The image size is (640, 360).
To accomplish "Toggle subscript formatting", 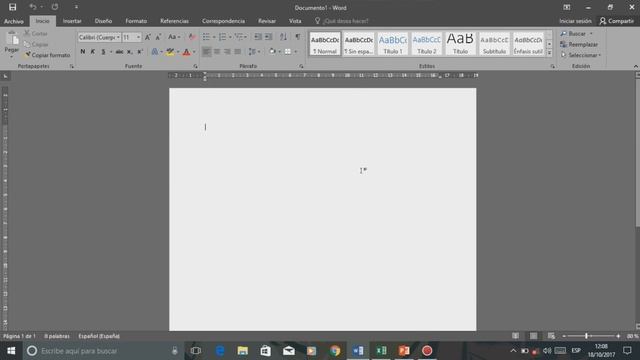I will click(x=129, y=52).
